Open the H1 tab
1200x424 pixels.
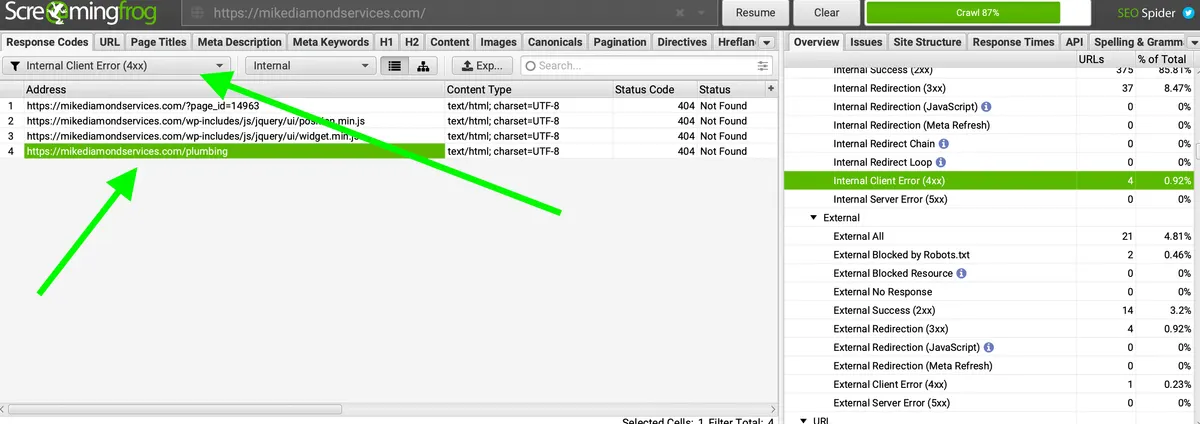(387, 42)
